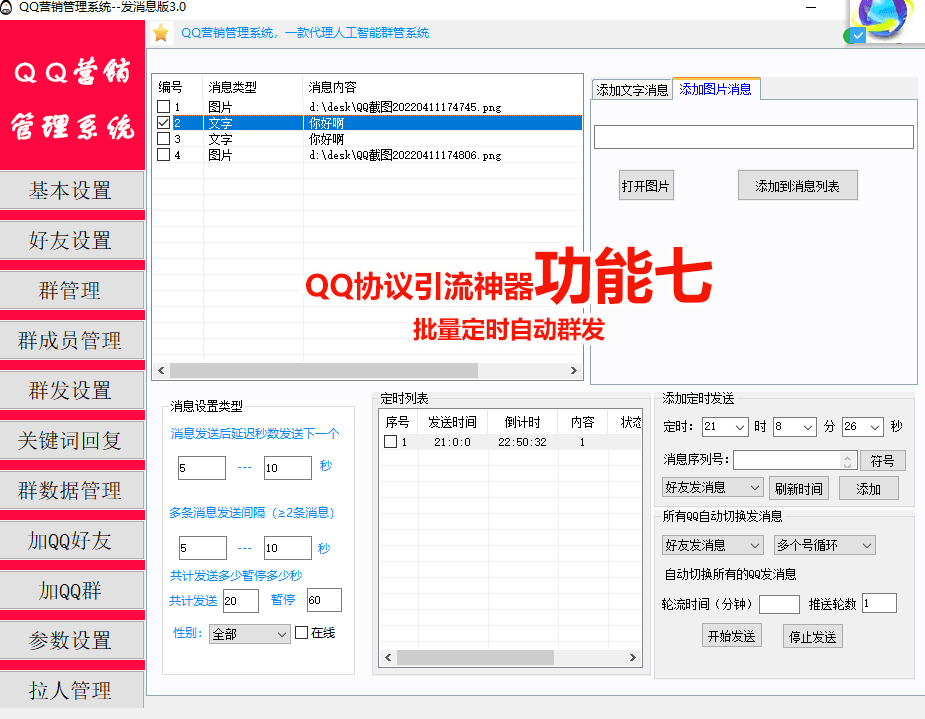Click the timer list scroll left arrow
Screen dimensions: 925x719
coord(388,657)
